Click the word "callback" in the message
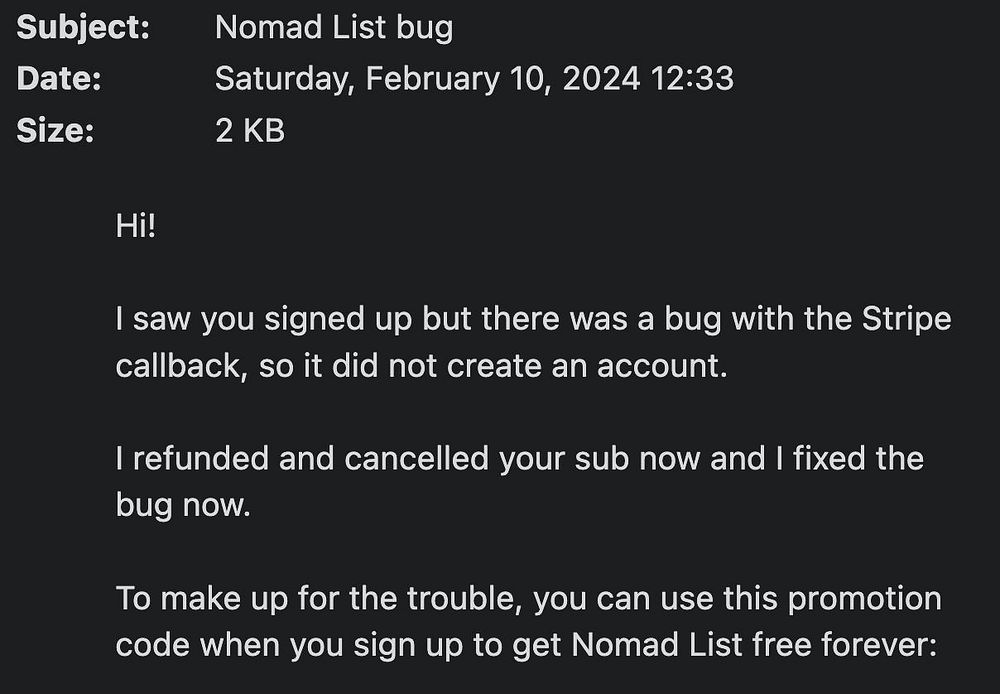1000x694 pixels. pos(179,366)
